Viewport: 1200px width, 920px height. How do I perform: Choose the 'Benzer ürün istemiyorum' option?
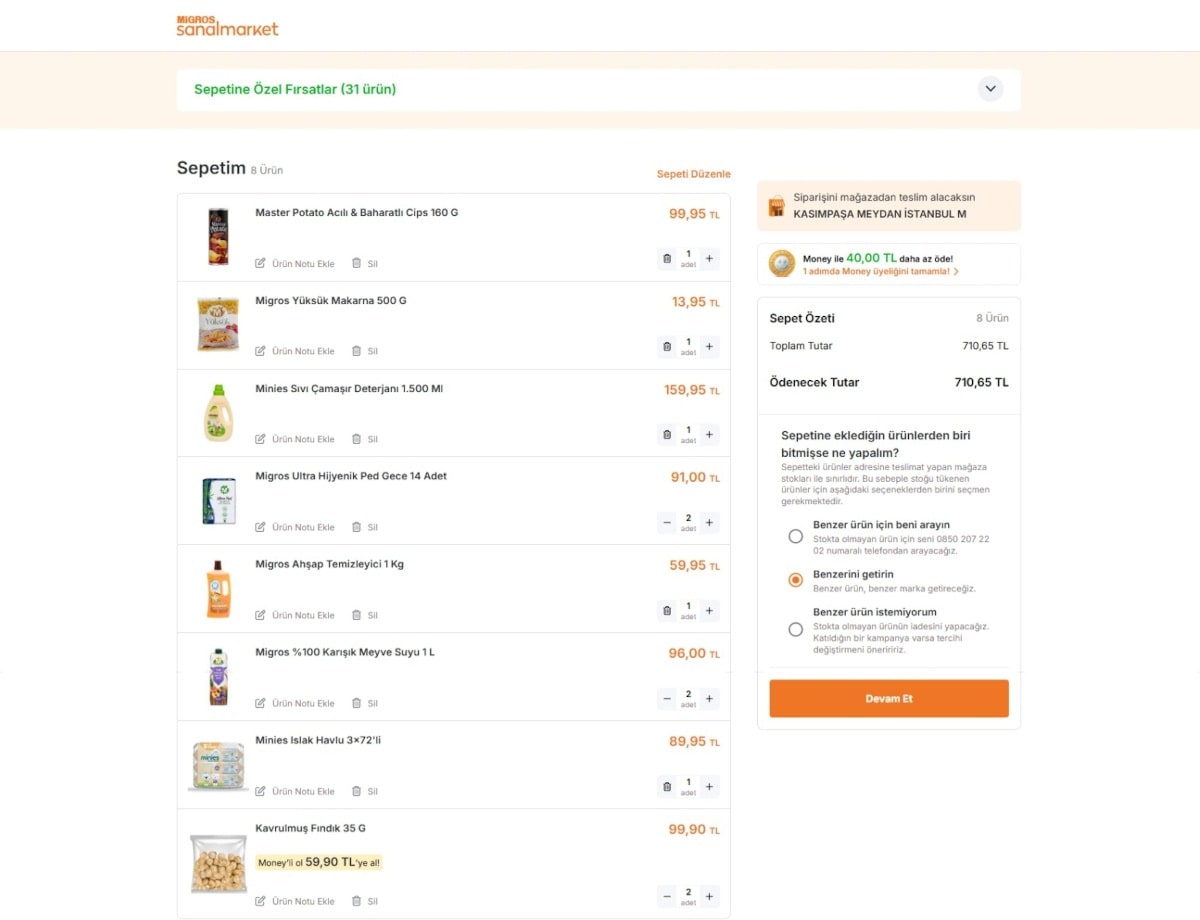click(x=795, y=630)
